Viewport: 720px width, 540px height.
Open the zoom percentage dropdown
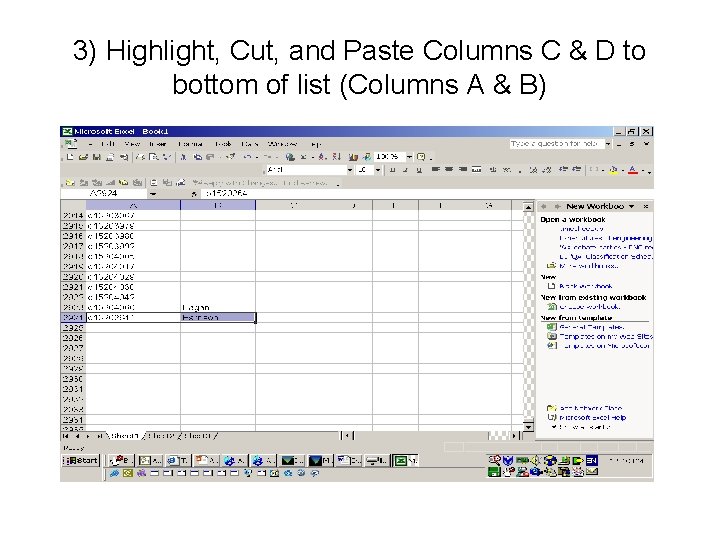pyautogui.click(x=409, y=157)
